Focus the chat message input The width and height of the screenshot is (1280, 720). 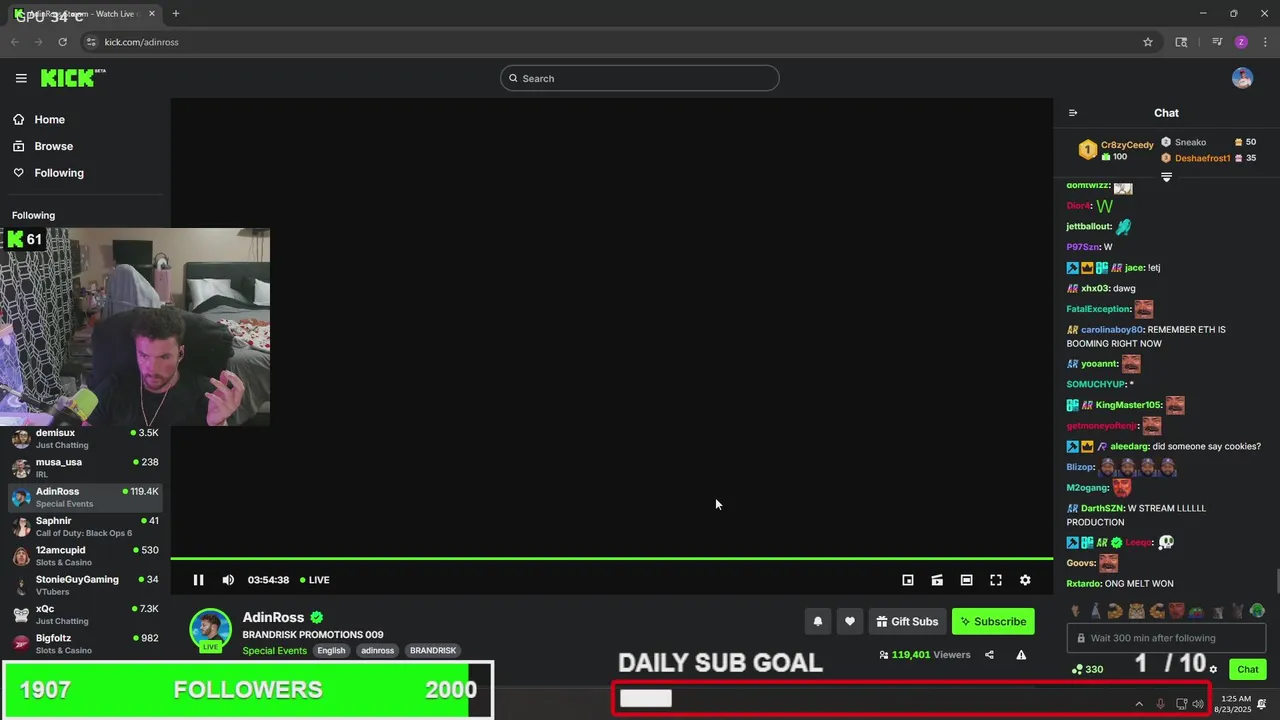click(x=1166, y=638)
